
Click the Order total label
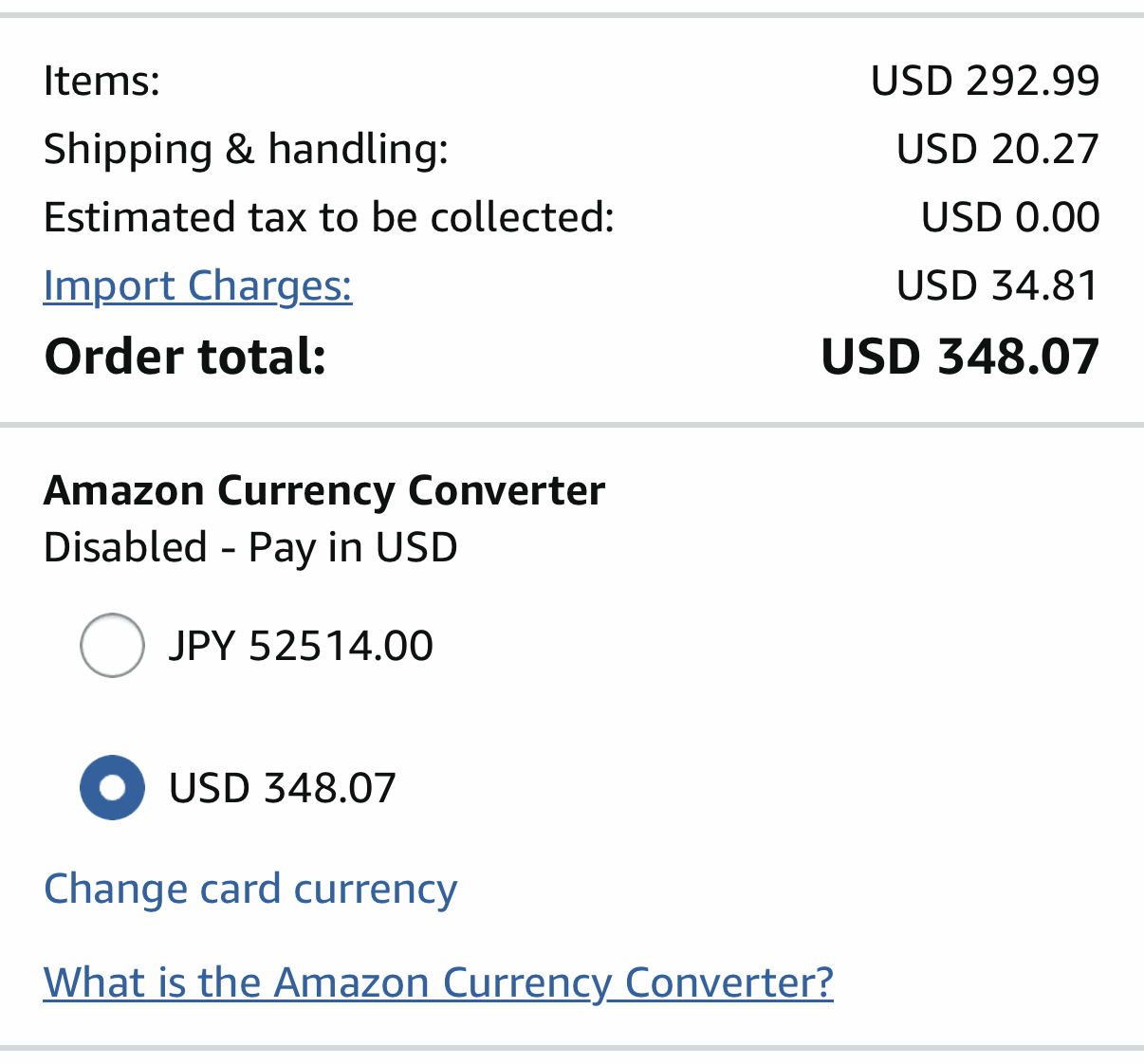point(185,357)
